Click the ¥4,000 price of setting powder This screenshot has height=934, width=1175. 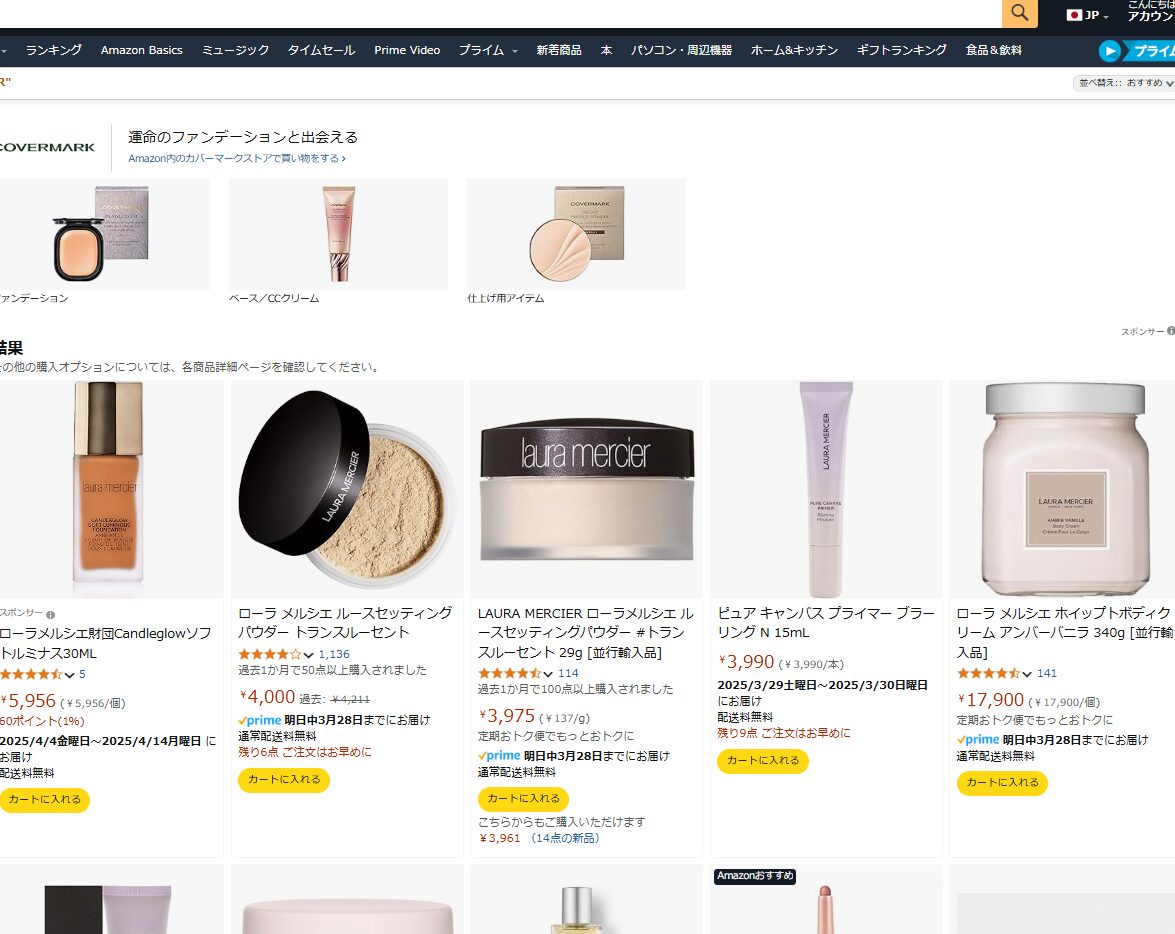click(267, 697)
